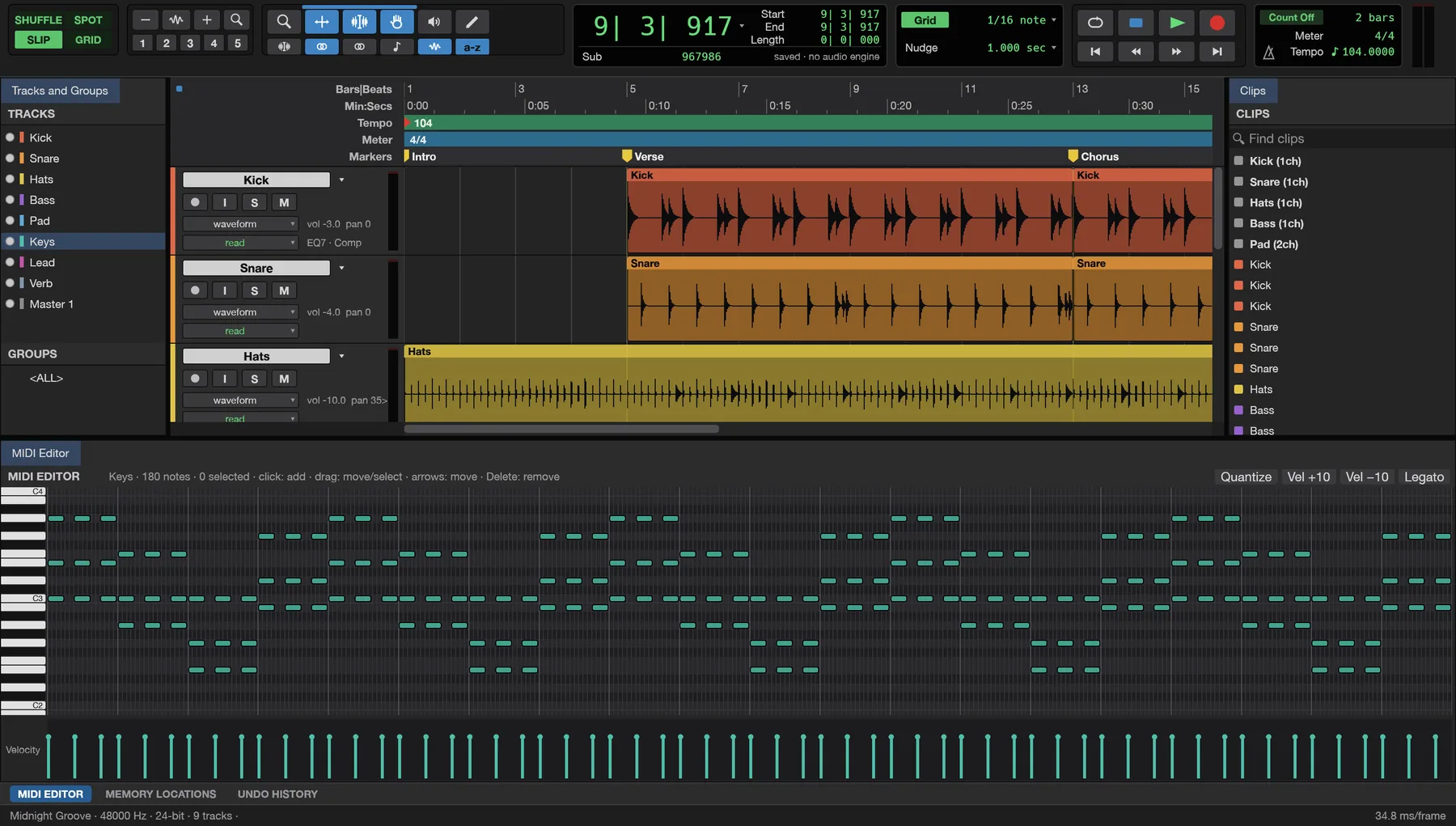Open the grid value 1/16 note dropdown
The image size is (1456, 826).
tap(1021, 20)
